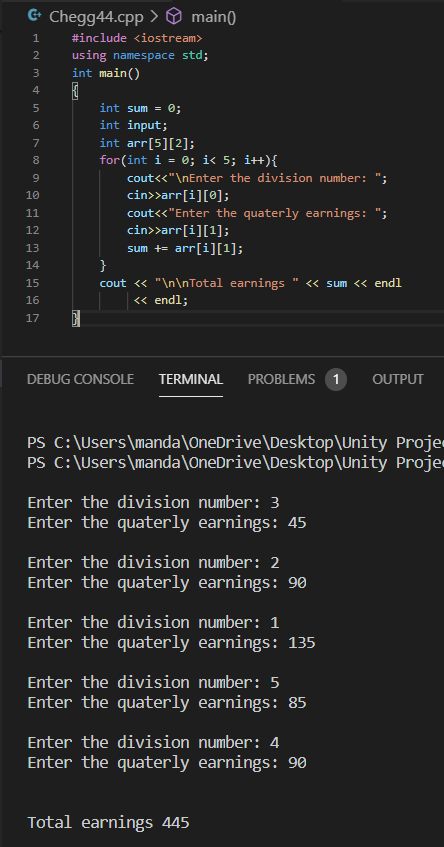Click the 'Total earnings 445' terminal output
Image resolution: width=444 pixels, height=847 pixels.
pyautogui.click(x=109, y=822)
